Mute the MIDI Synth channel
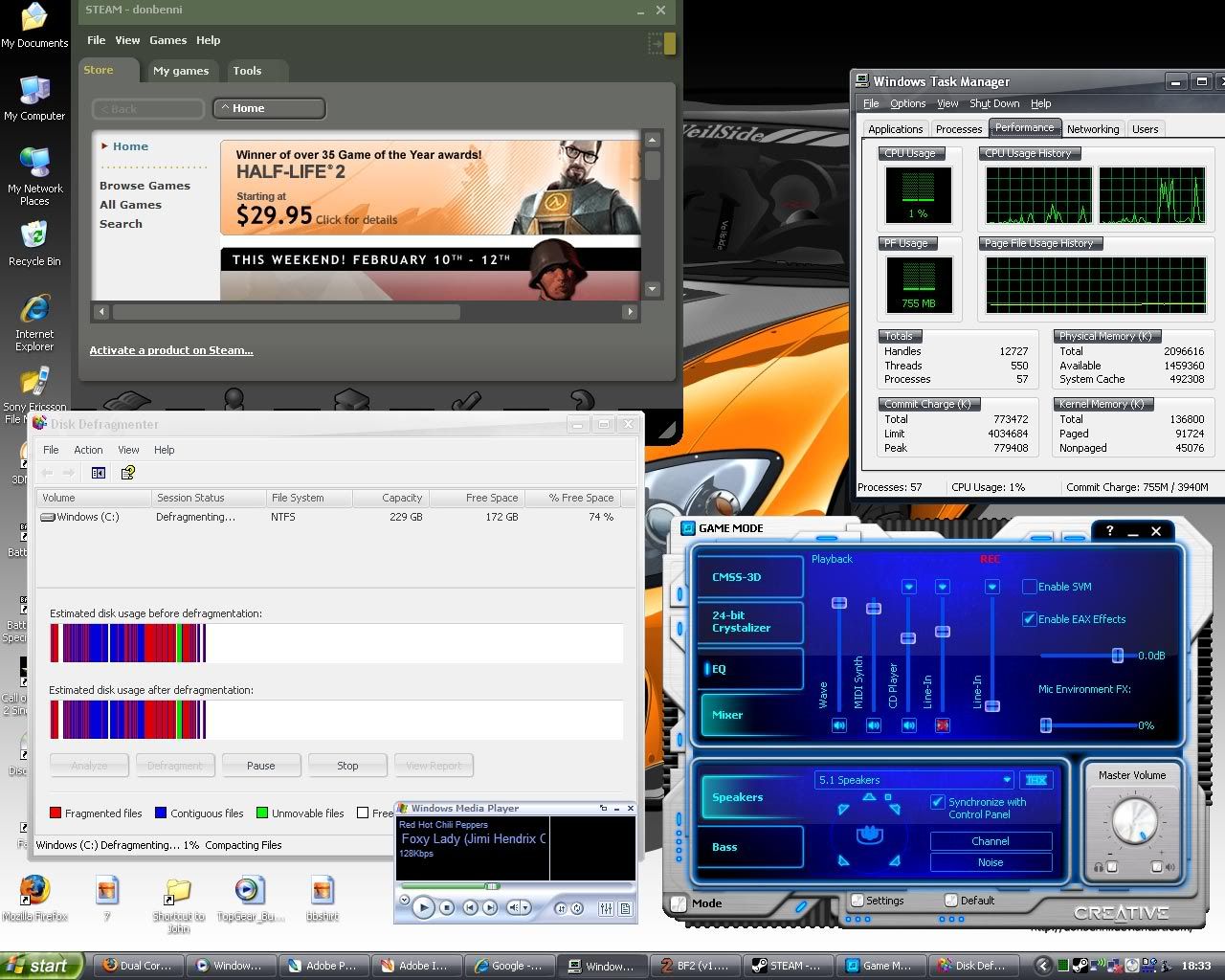This screenshot has width=1225, height=980. 874,725
